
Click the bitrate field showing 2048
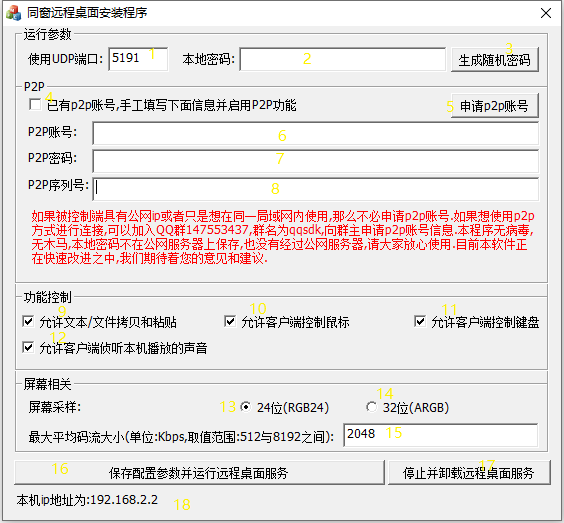pos(441,435)
